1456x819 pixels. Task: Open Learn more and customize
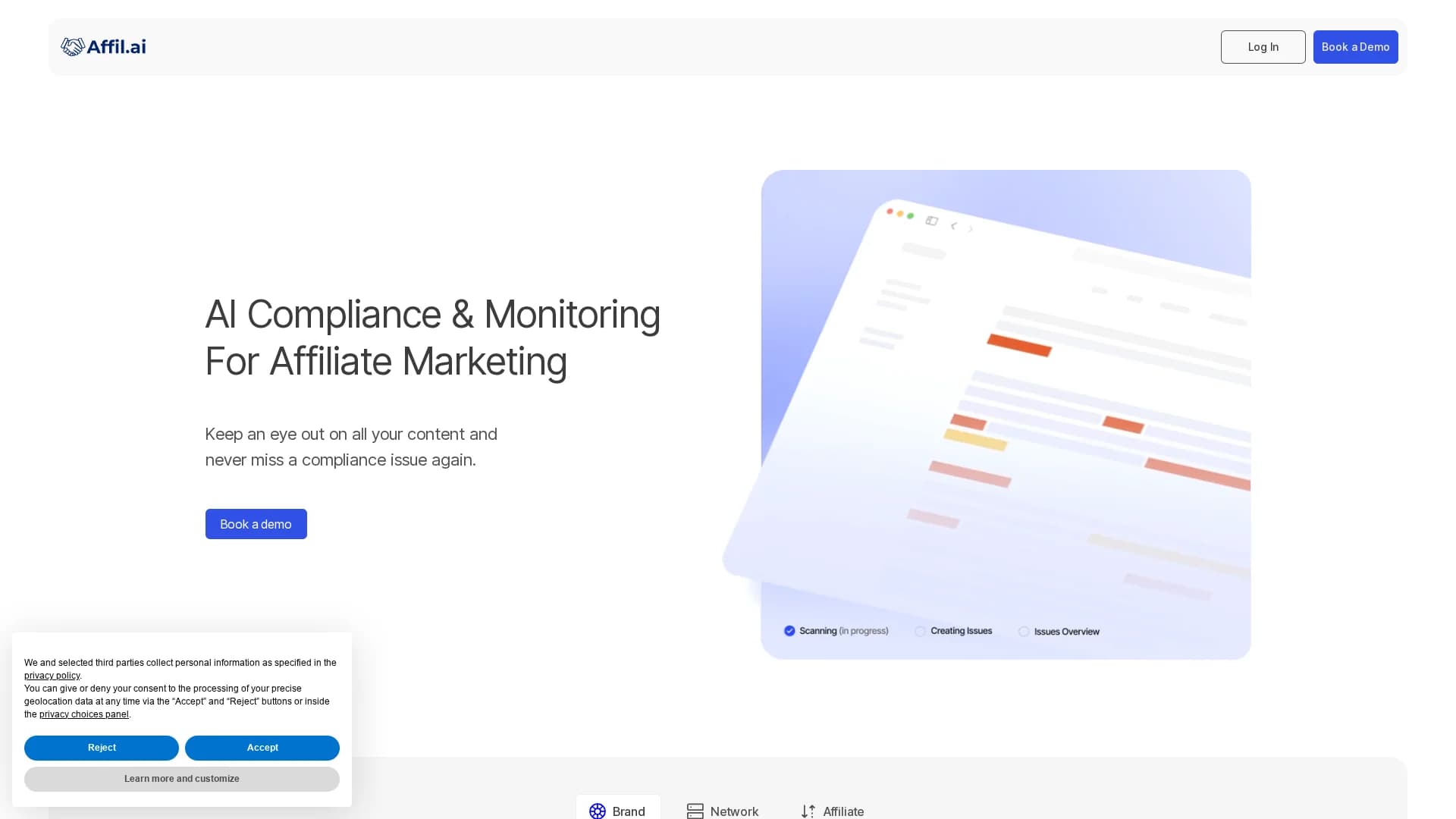[182, 779]
